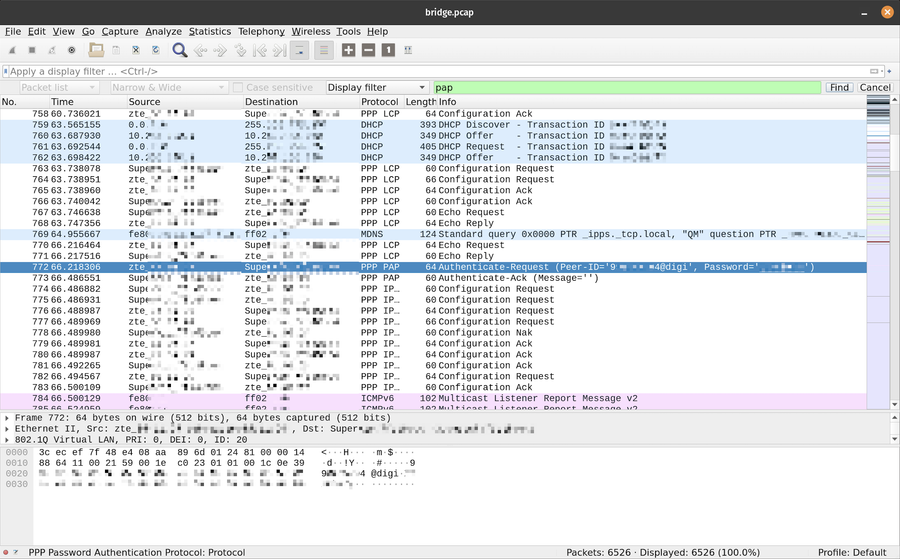
Task: Expand the Ethernet II tree row
Action: click(7, 429)
